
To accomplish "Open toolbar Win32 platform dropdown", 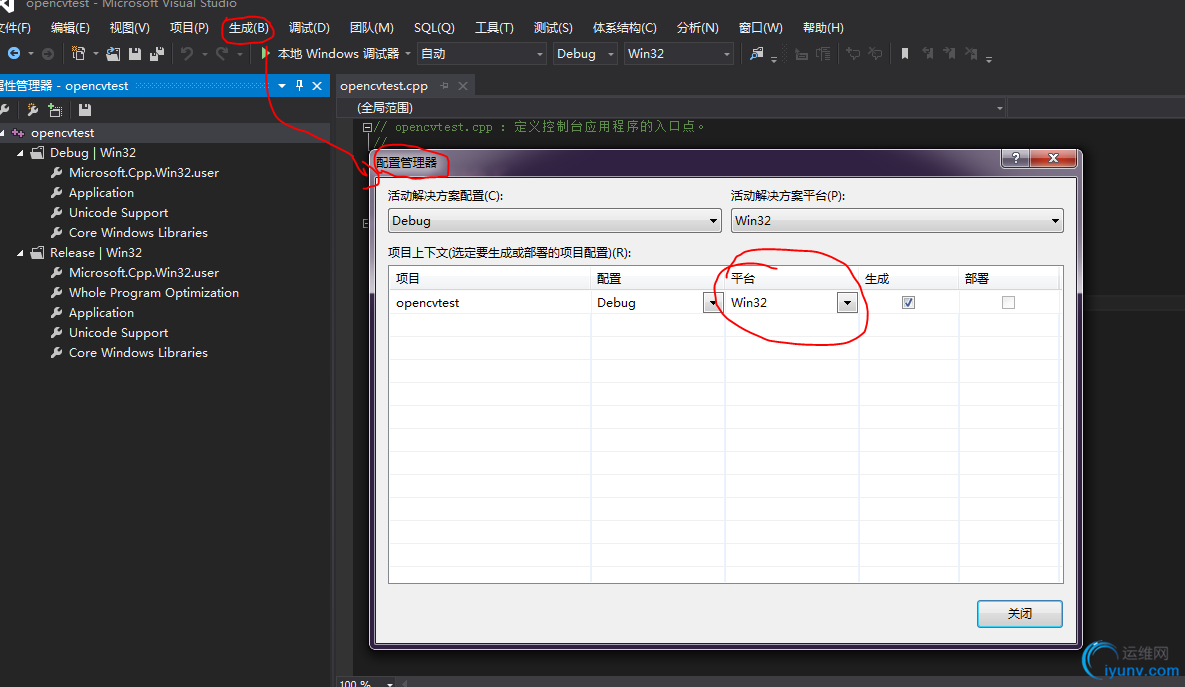I will pos(679,54).
